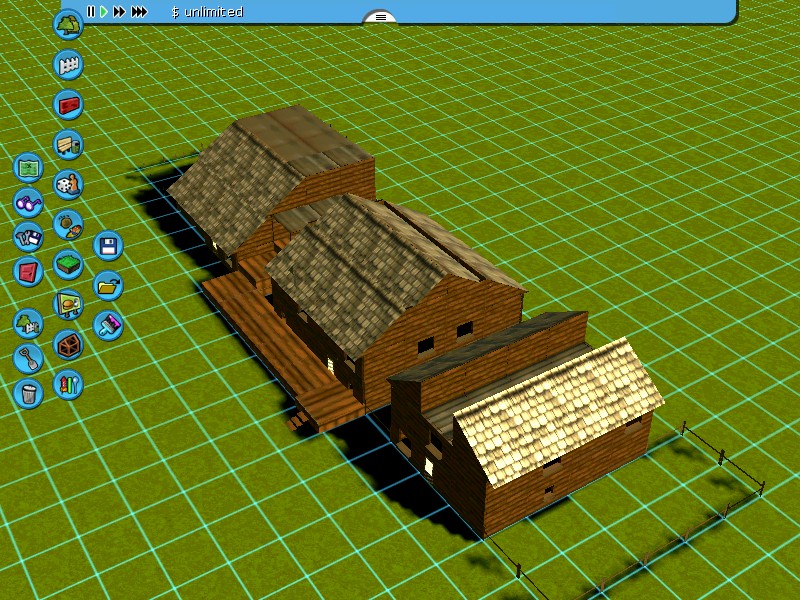Click the shovel dig tool

pyautogui.click(x=28, y=358)
